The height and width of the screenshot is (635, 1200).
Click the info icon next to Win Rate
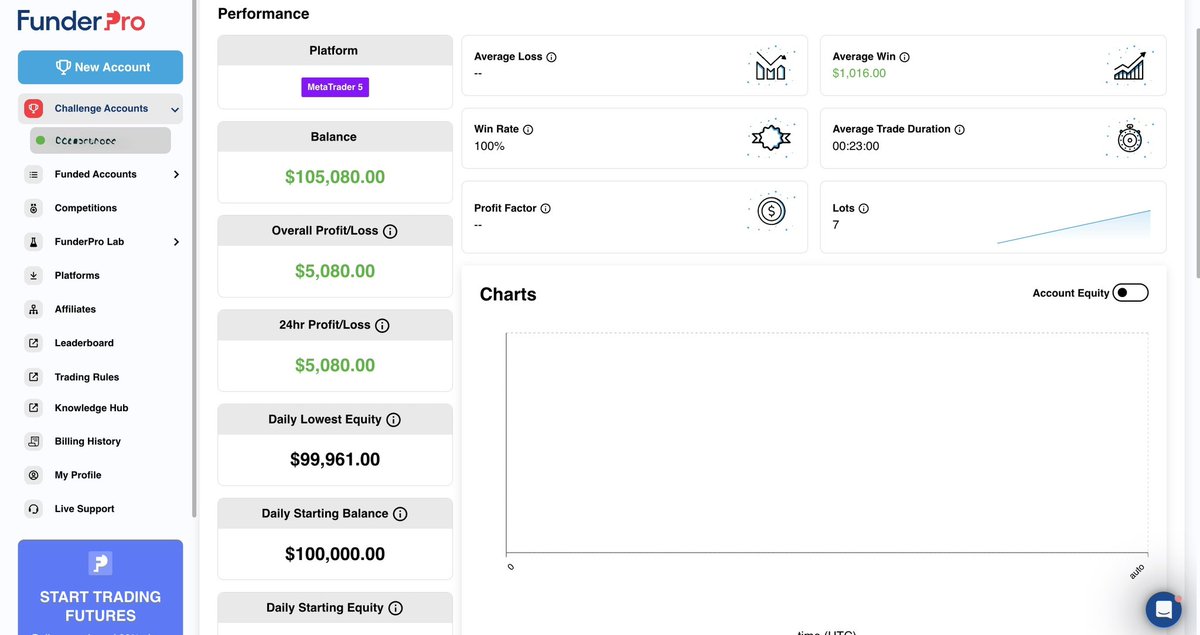pyautogui.click(x=528, y=130)
